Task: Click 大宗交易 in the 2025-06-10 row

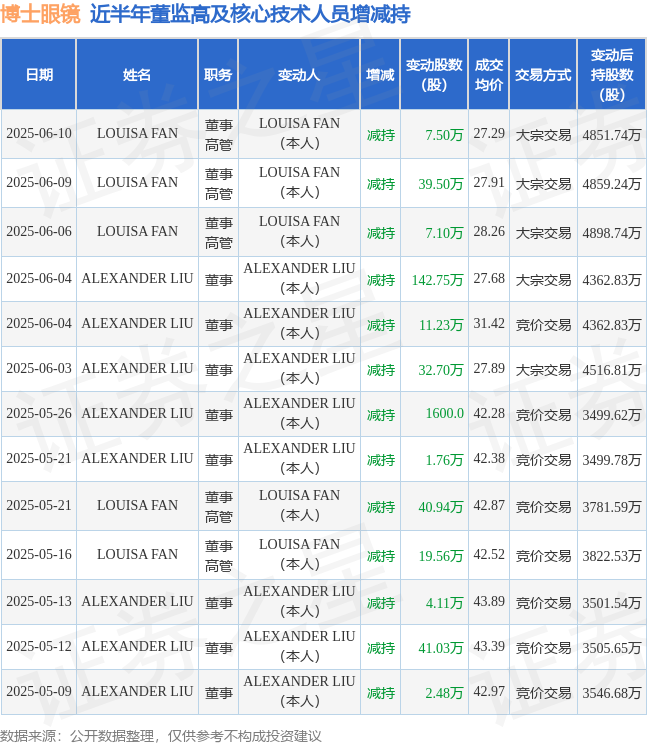Action: click(543, 135)
